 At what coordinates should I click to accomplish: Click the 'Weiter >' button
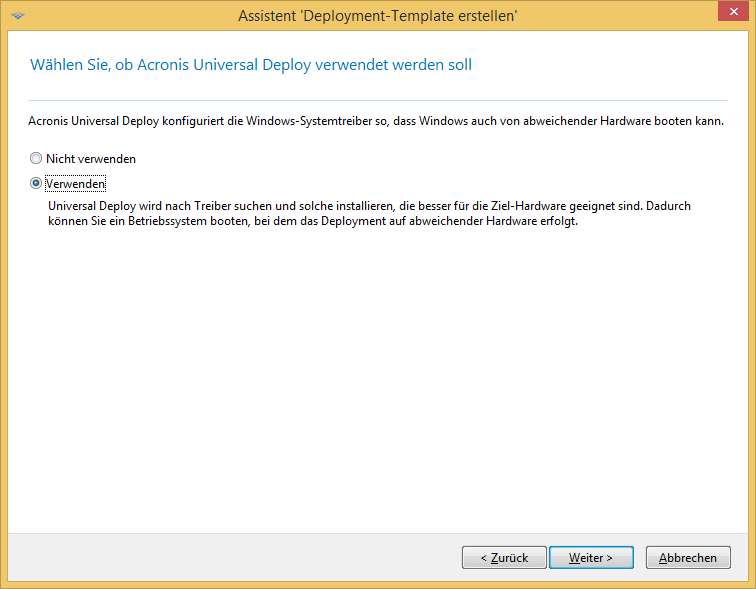(591, 558)
